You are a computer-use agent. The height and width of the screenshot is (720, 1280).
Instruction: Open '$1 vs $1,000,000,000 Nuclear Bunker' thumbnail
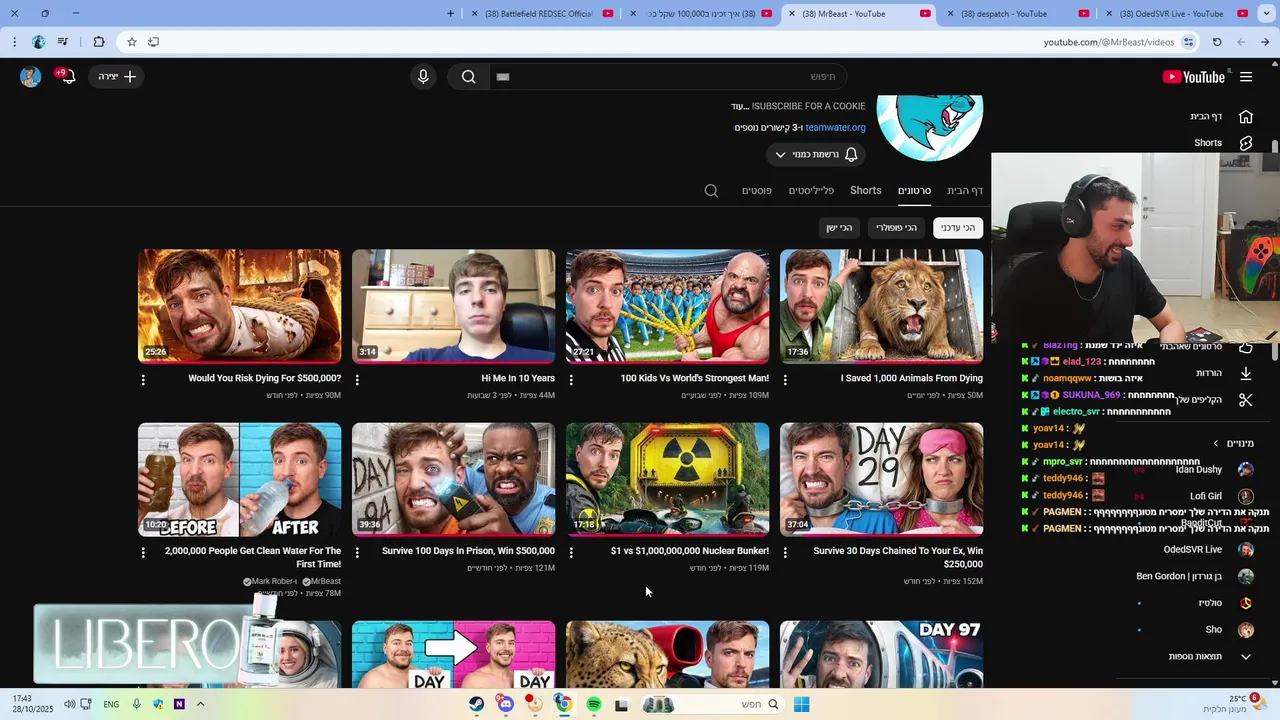(x=667, y=479)
